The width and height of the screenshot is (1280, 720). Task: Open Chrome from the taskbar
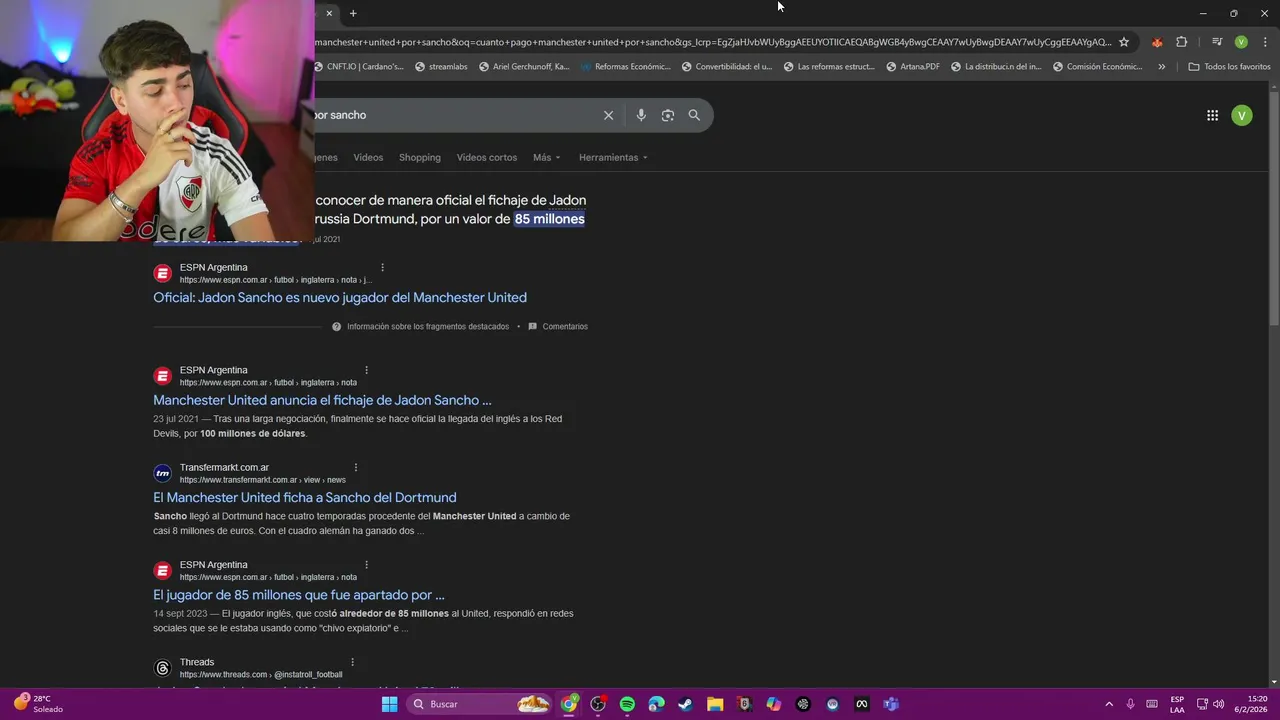coord(569,704)
